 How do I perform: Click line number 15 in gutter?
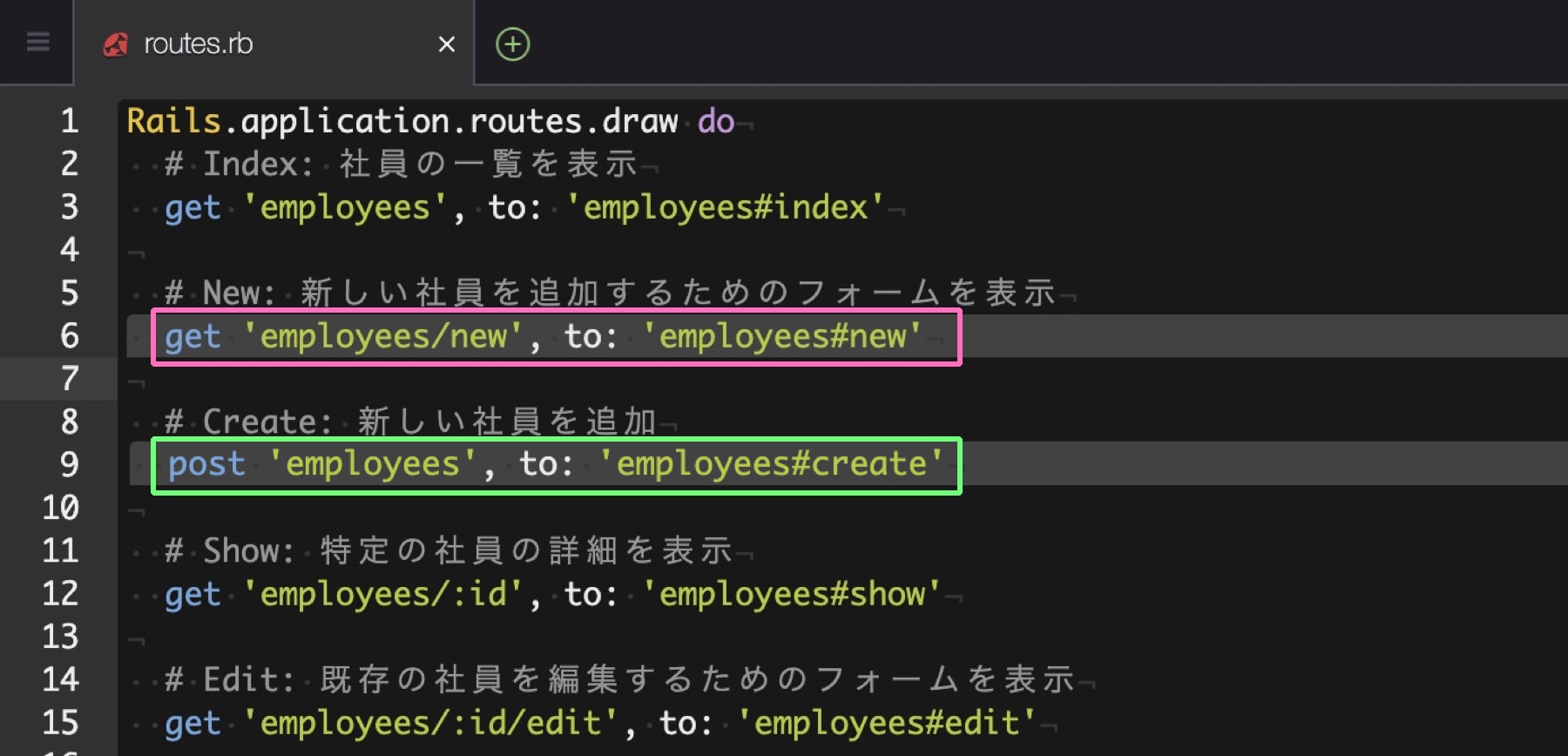click(x=61, y=723)
